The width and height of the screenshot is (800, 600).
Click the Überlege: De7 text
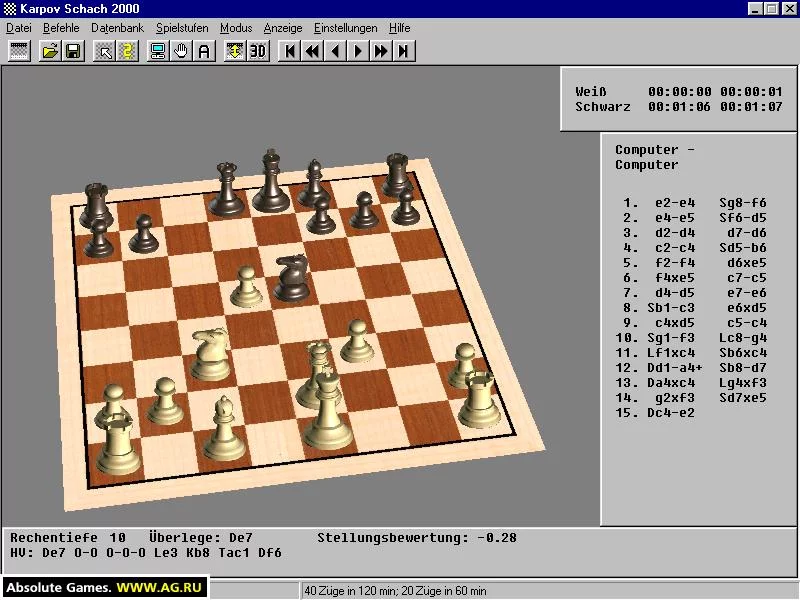[201, 538]
